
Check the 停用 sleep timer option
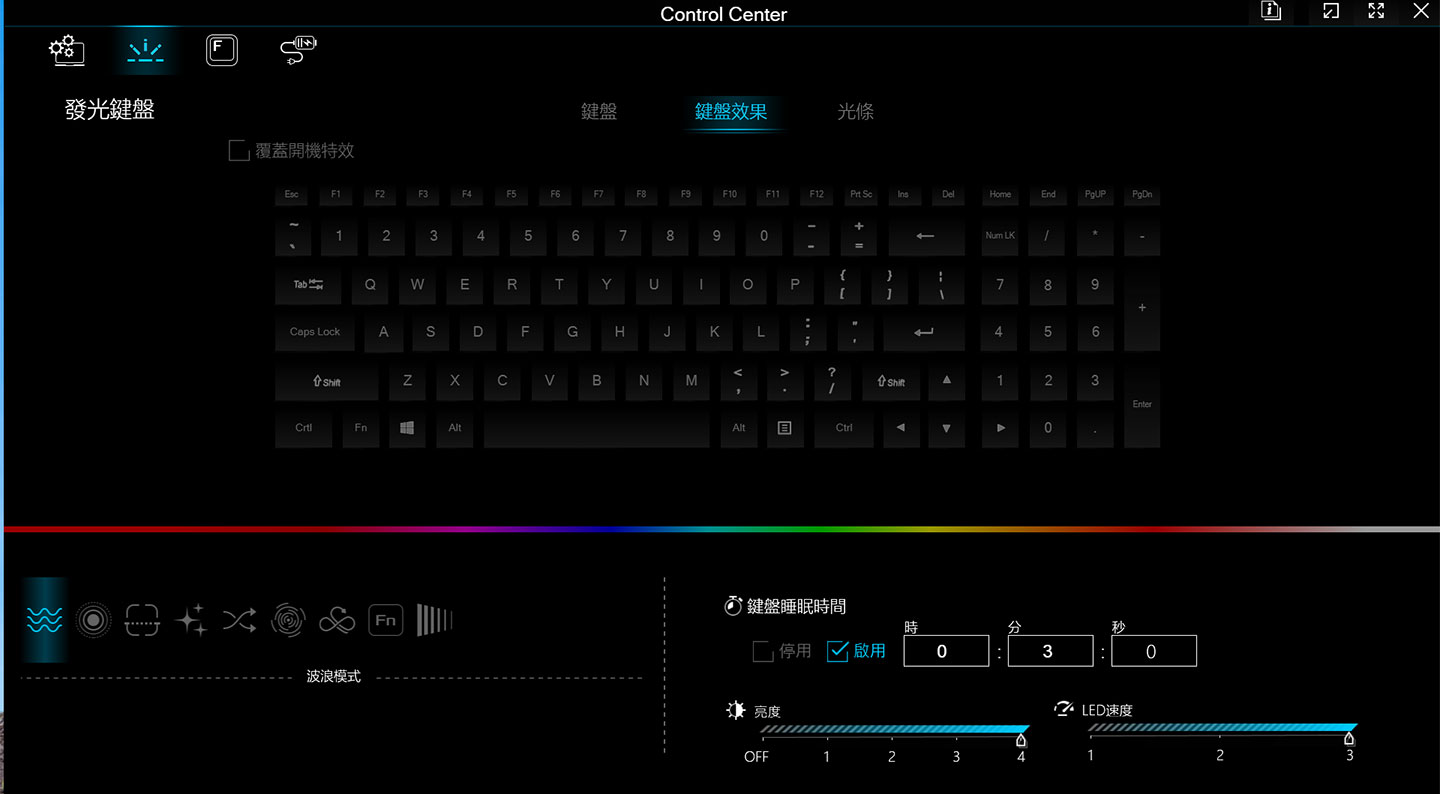[761, 650]
